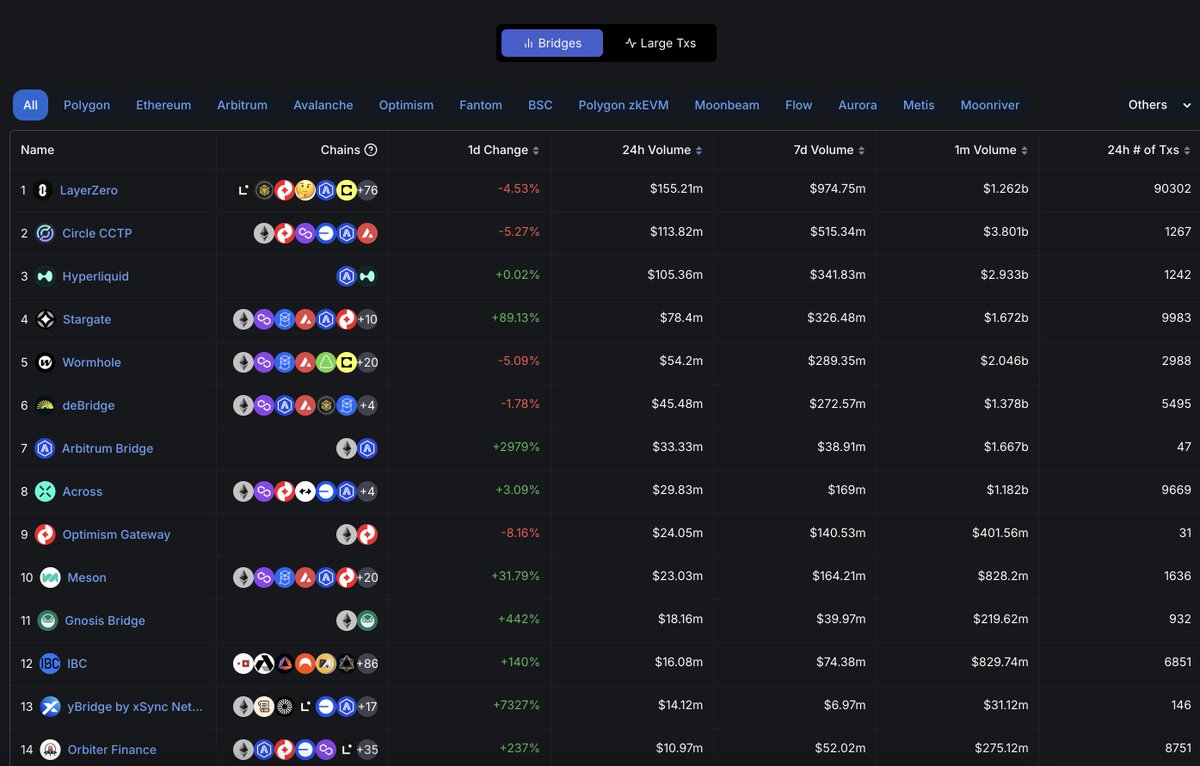
Task: Open the Optimism Gateway link
Action: [116, 534]
